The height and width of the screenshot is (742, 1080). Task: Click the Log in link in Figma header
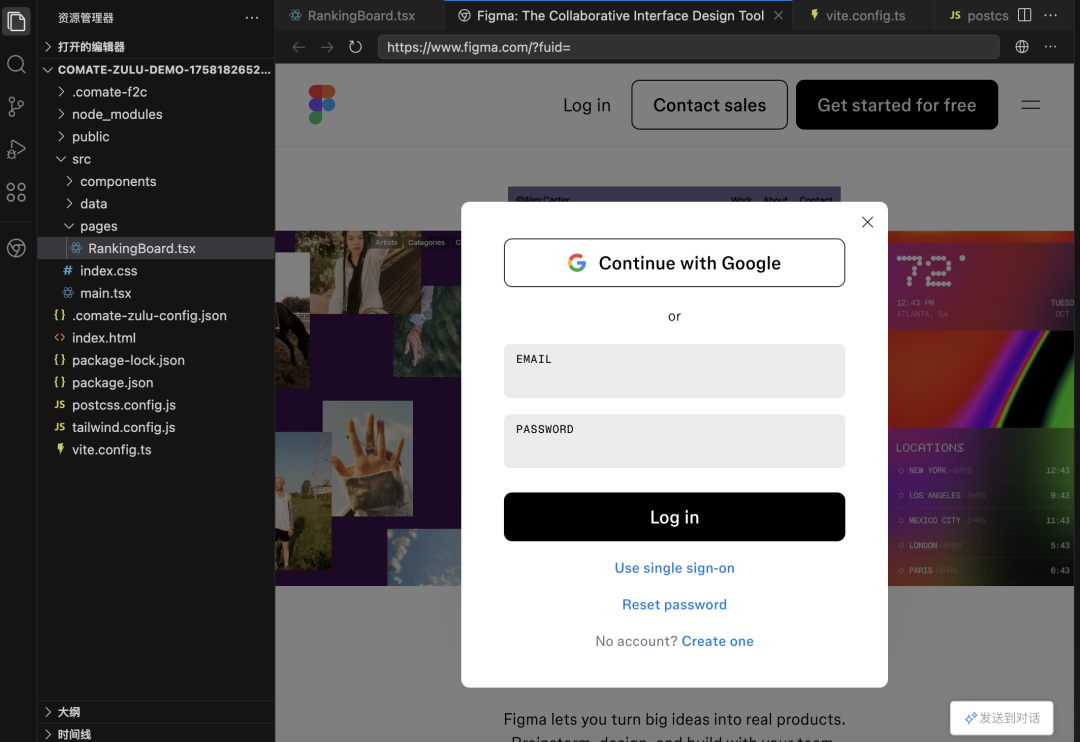(587, 105)
